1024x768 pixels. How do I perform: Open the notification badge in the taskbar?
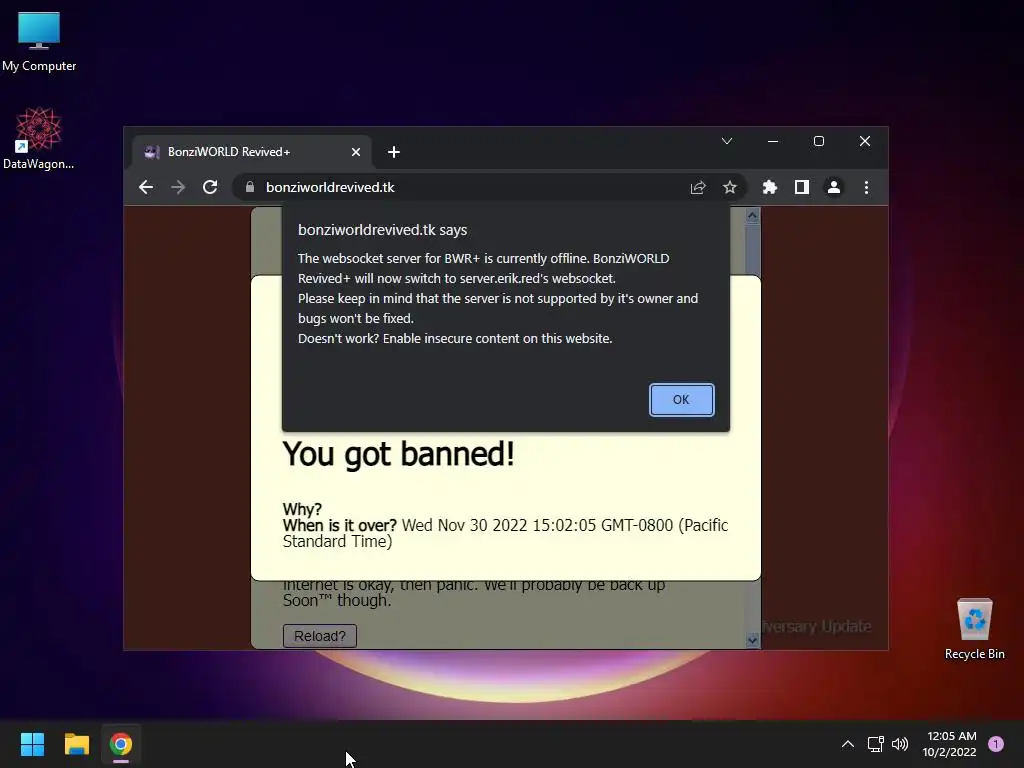[996, 744]
